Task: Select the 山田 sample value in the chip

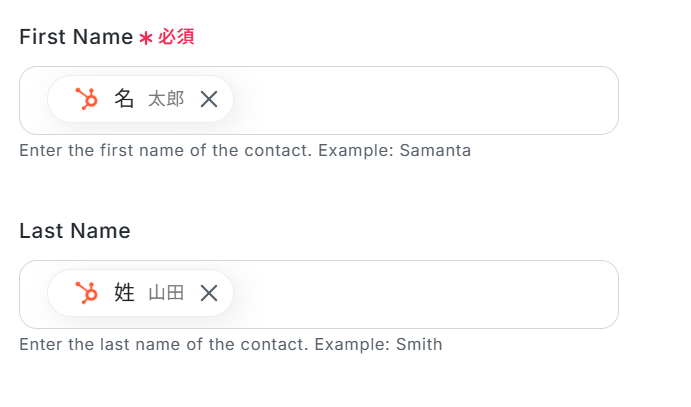Action: tap(166, 293)
